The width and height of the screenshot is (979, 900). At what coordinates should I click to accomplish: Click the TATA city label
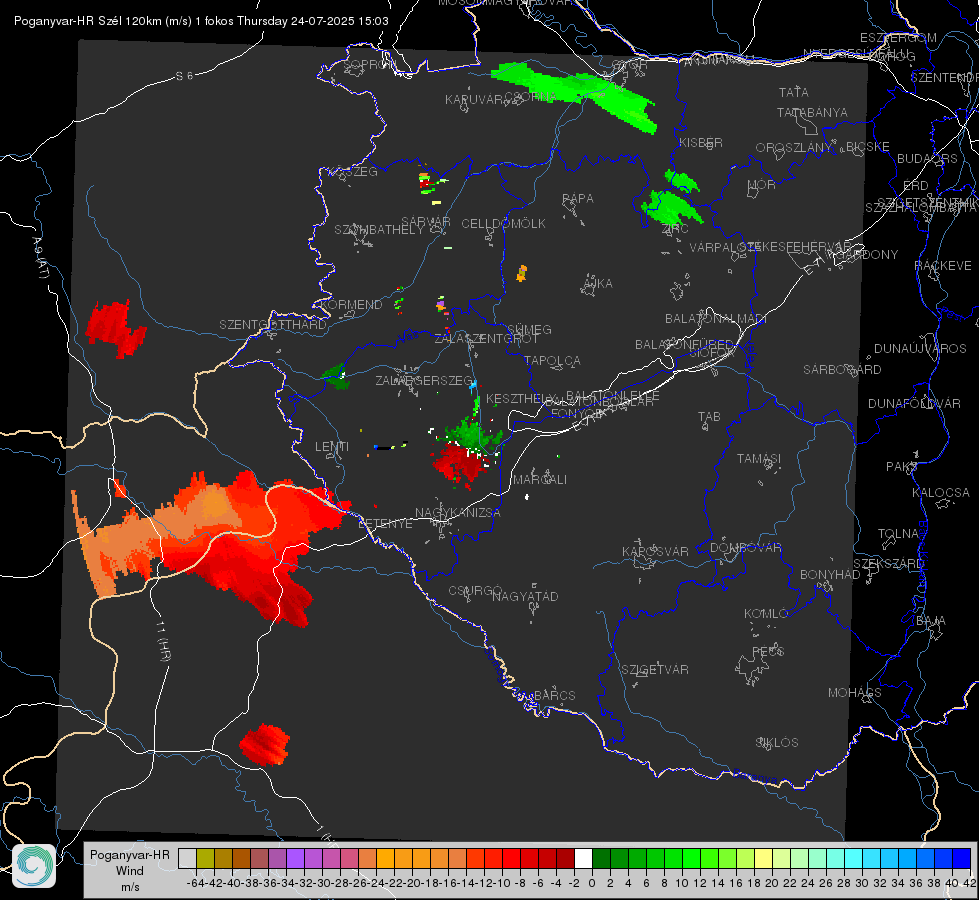click(794, 92)
